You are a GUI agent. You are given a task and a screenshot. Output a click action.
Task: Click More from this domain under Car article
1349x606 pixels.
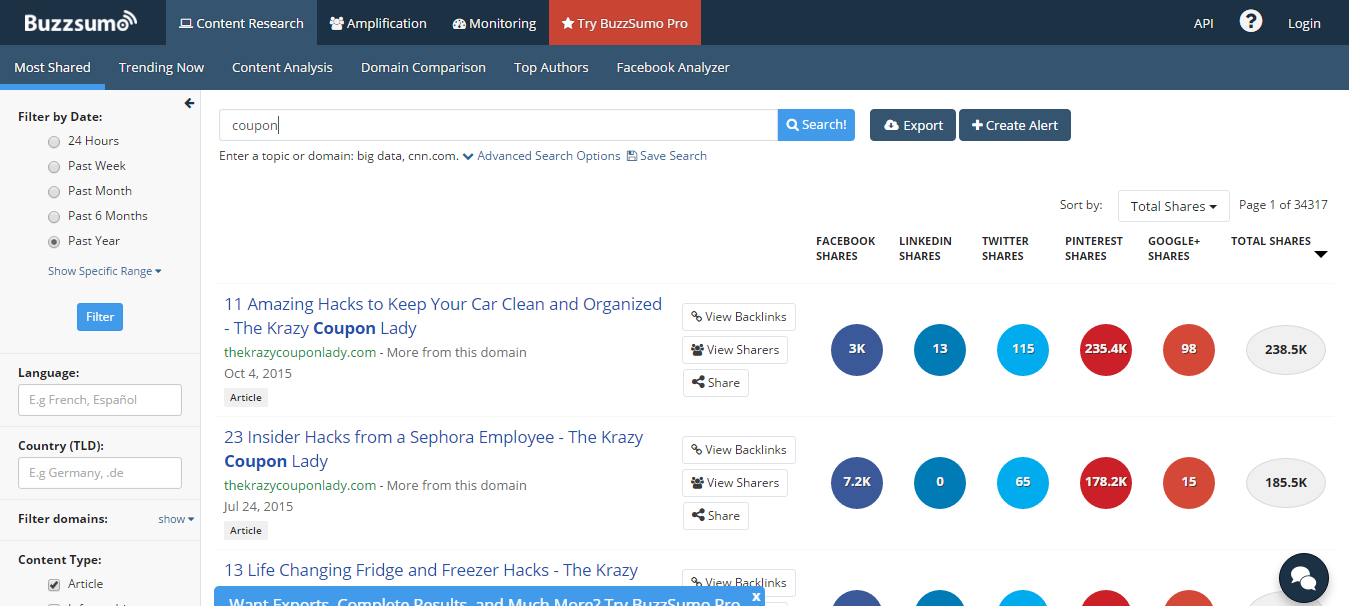pos(456,352)
